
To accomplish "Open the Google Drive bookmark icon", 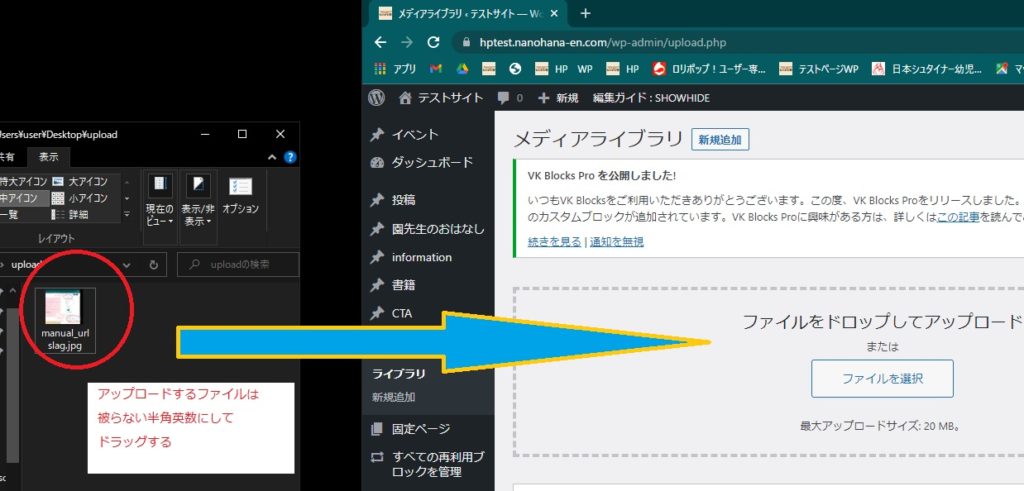I will click(463, 69).
